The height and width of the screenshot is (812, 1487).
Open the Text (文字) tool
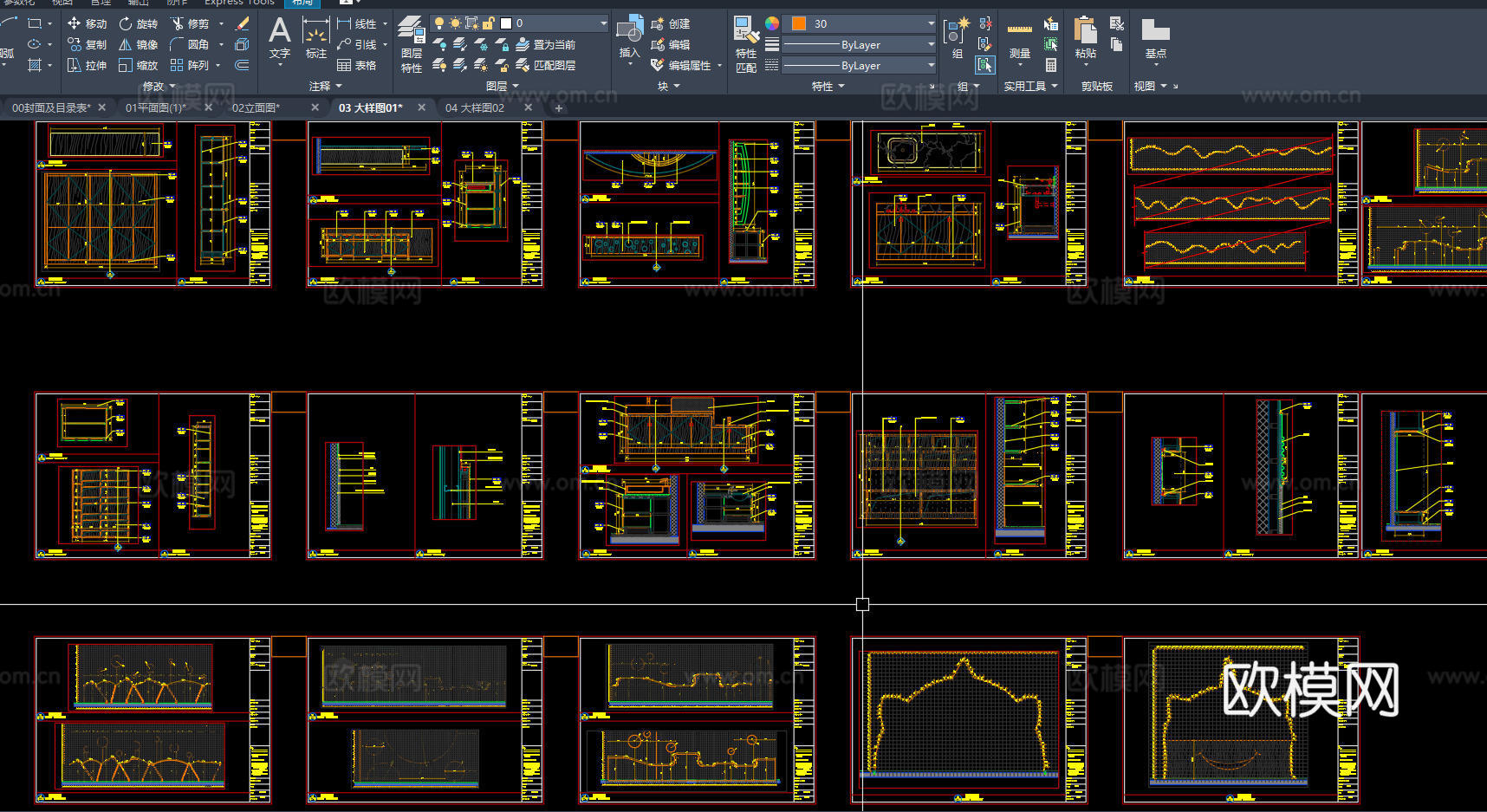pos(279,38)
